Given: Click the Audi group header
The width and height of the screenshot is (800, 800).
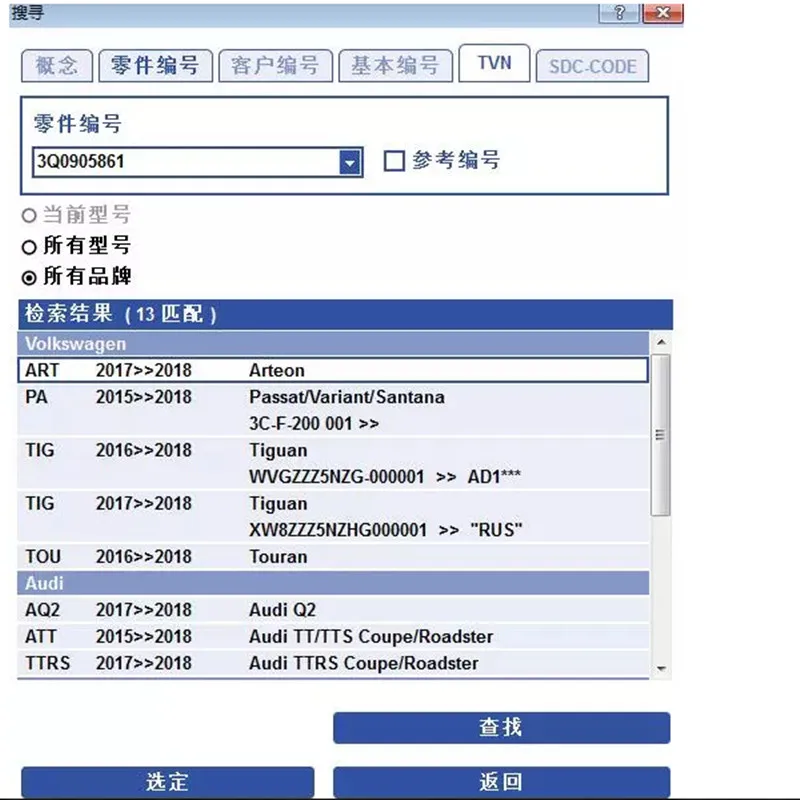Looking at the screenshot, I should (x=333, y=583).
